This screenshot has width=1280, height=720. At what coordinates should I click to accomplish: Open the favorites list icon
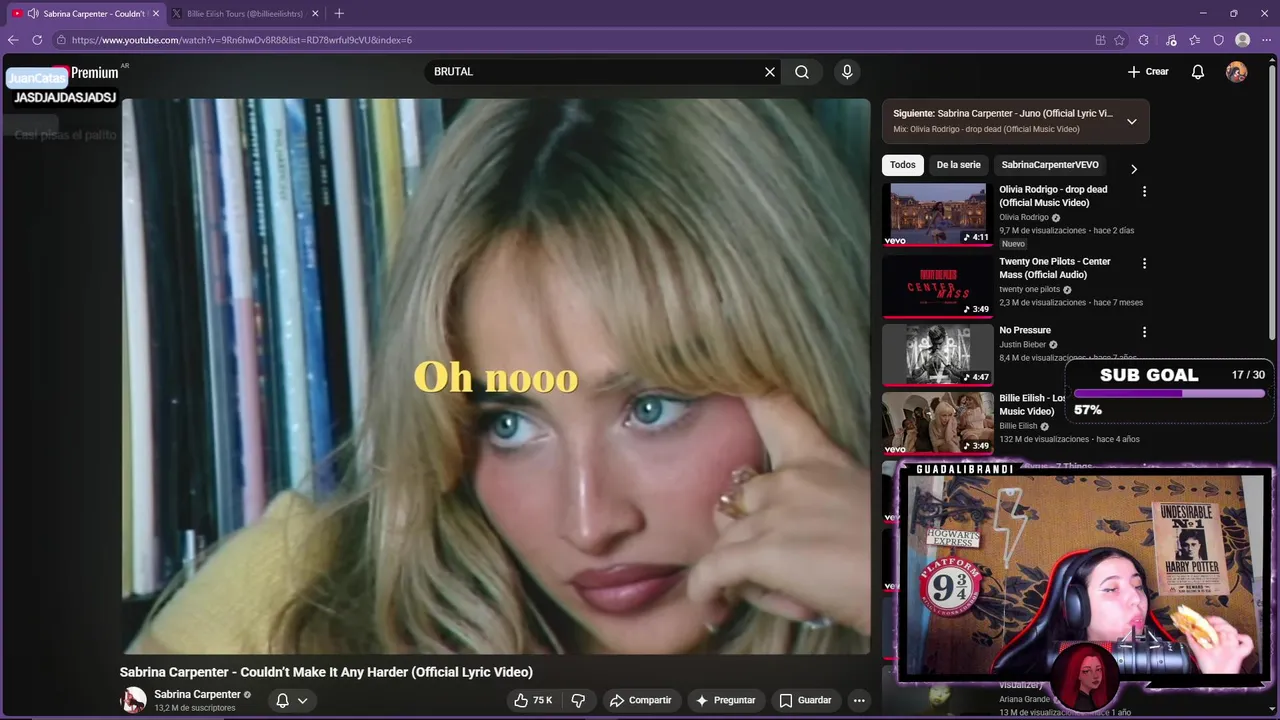pos(1195,40)
